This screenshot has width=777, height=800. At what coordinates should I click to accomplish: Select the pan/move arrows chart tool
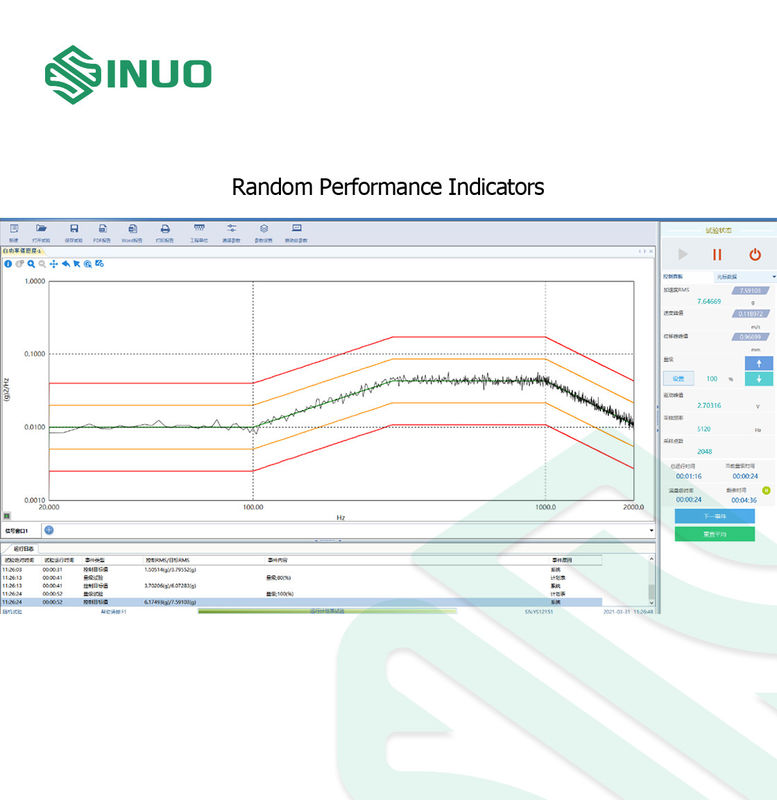click(54, 264)
